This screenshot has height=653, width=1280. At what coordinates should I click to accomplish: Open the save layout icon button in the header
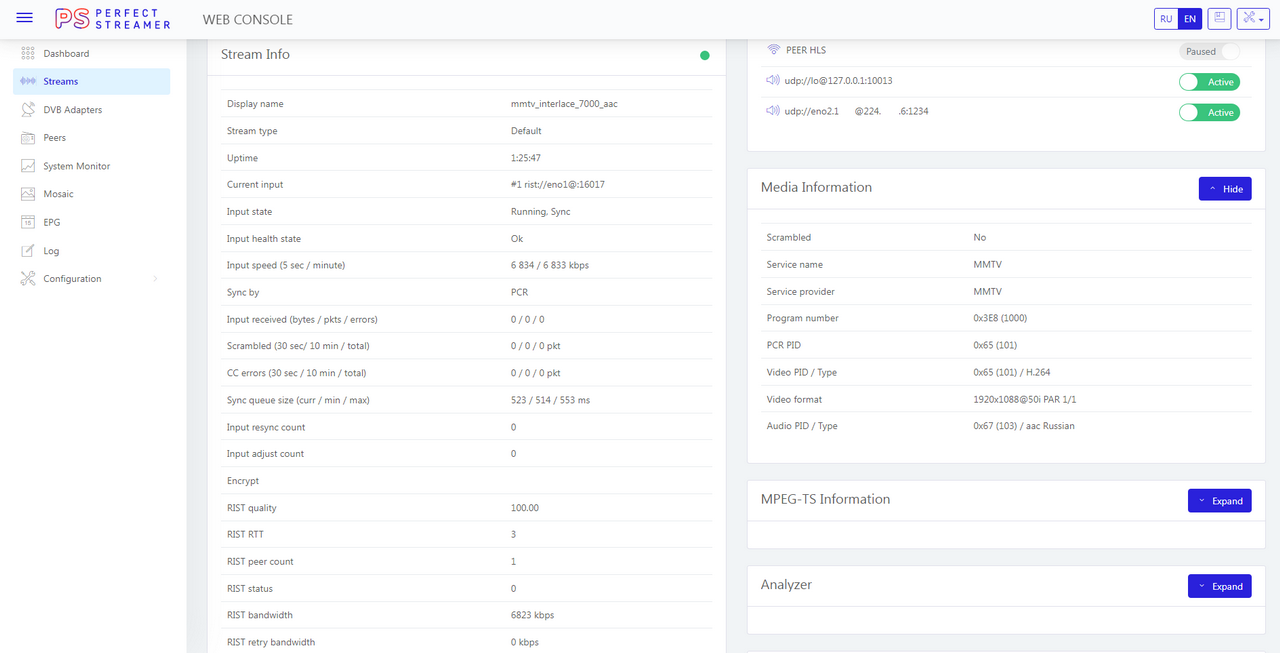tap(1219, 19)
